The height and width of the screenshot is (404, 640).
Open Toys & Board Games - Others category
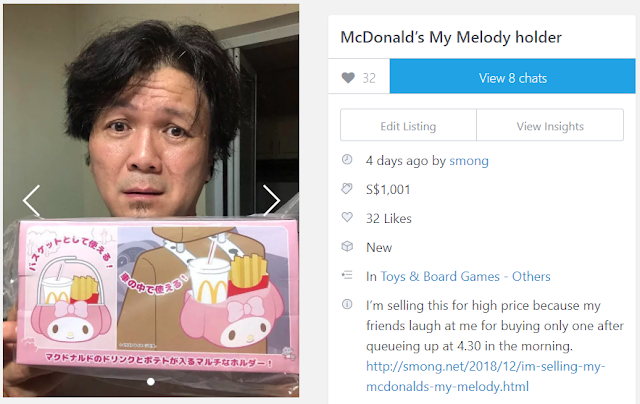465,276
